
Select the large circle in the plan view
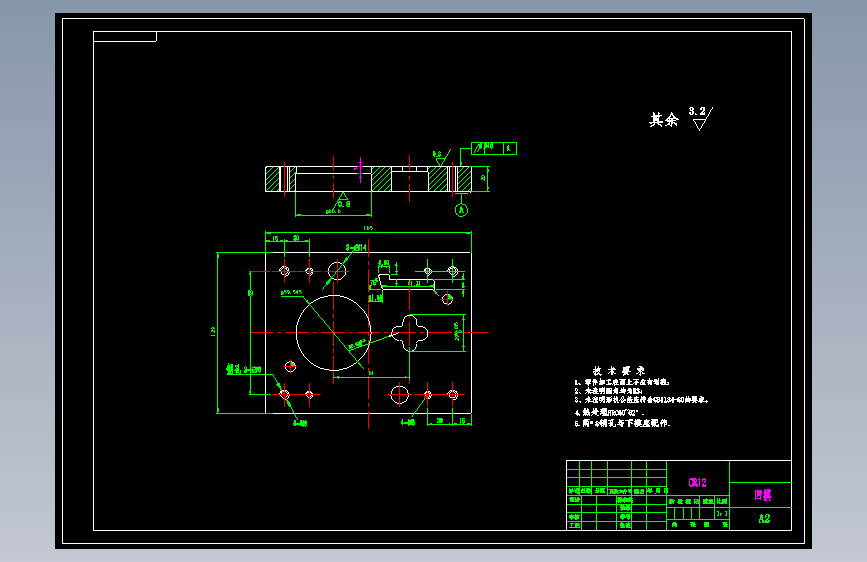tap(333, 332)
